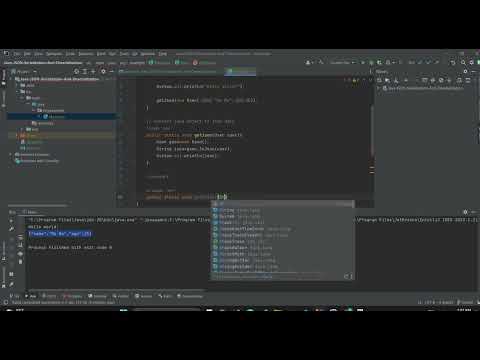Open editor tabs three-dots menu
The height and width of the screenshot is (360, 480).
point(370,72)
